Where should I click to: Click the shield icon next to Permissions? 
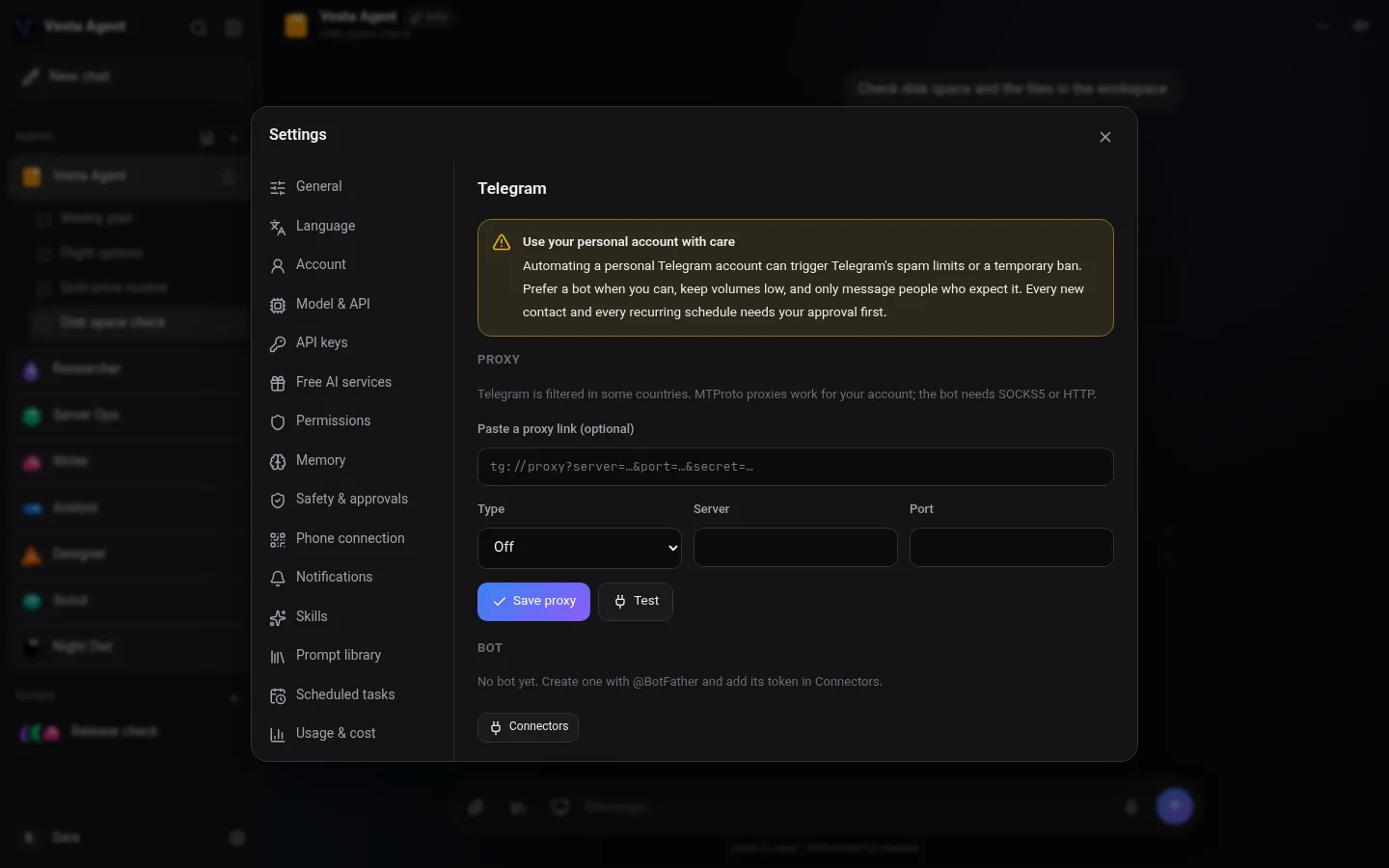[x=278, y=421]
